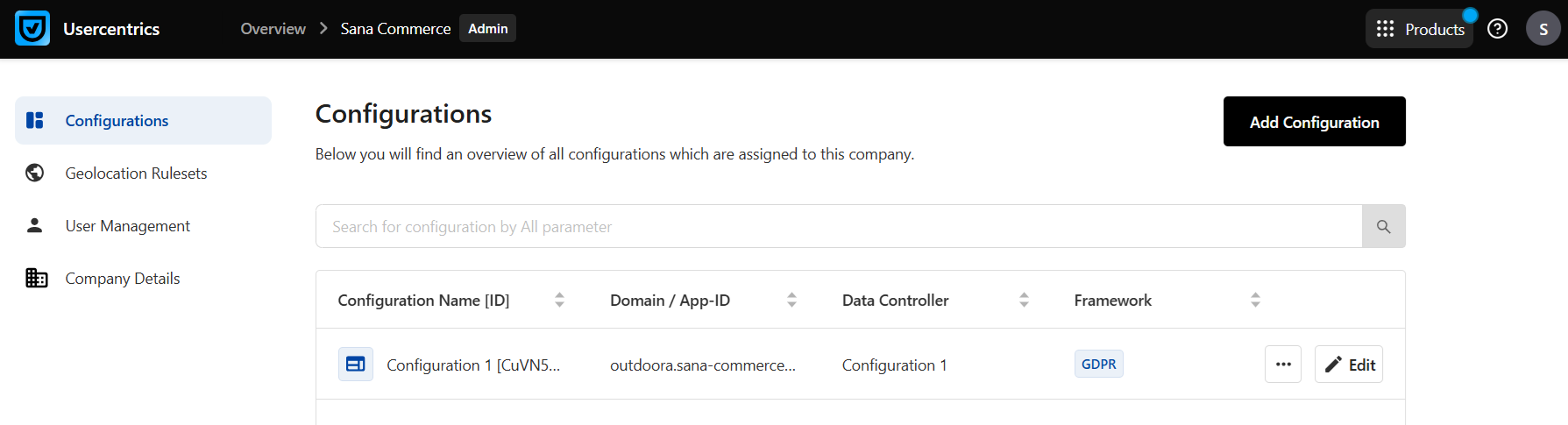1568x425 pixels.
Task: Click the Add Configuration button
Action: 1314,122
